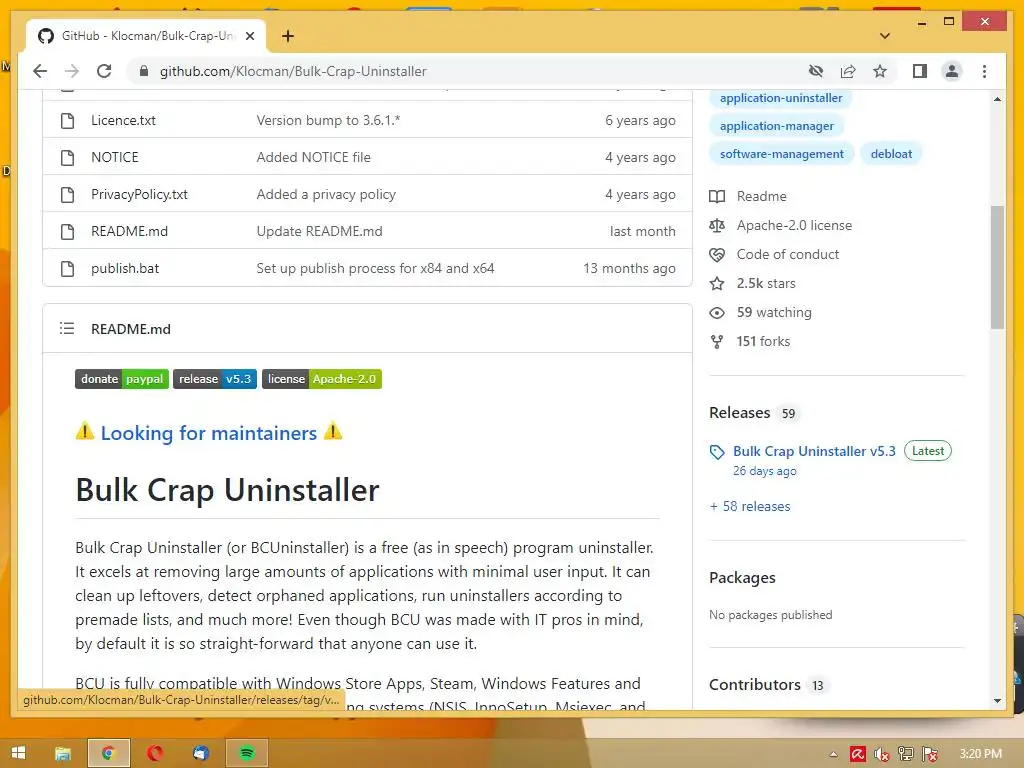Screen dimensions: 1024x768
Task: Open the browser side panel
Action: (x=920, y=71)
